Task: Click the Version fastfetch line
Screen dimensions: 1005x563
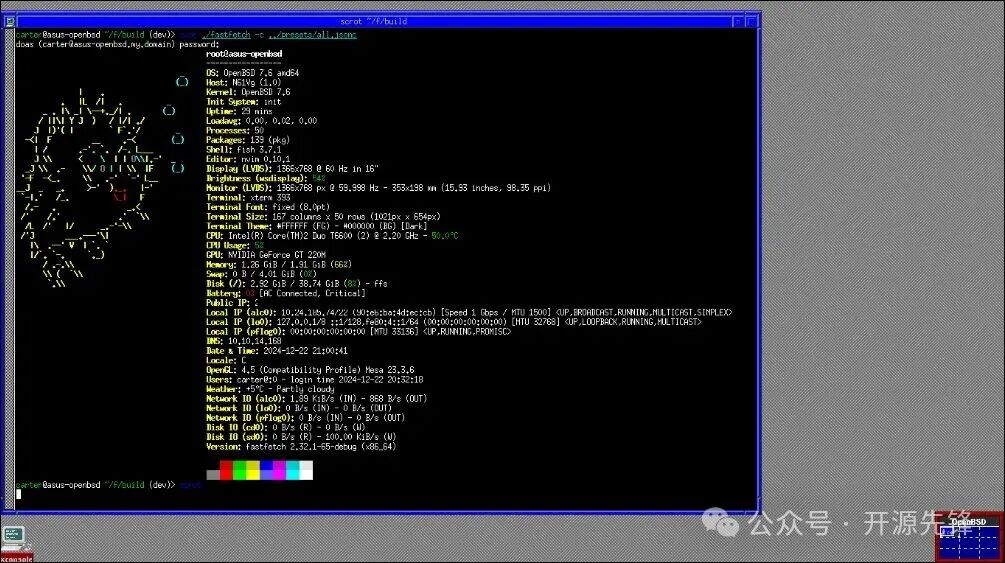Action: point(301,447)
